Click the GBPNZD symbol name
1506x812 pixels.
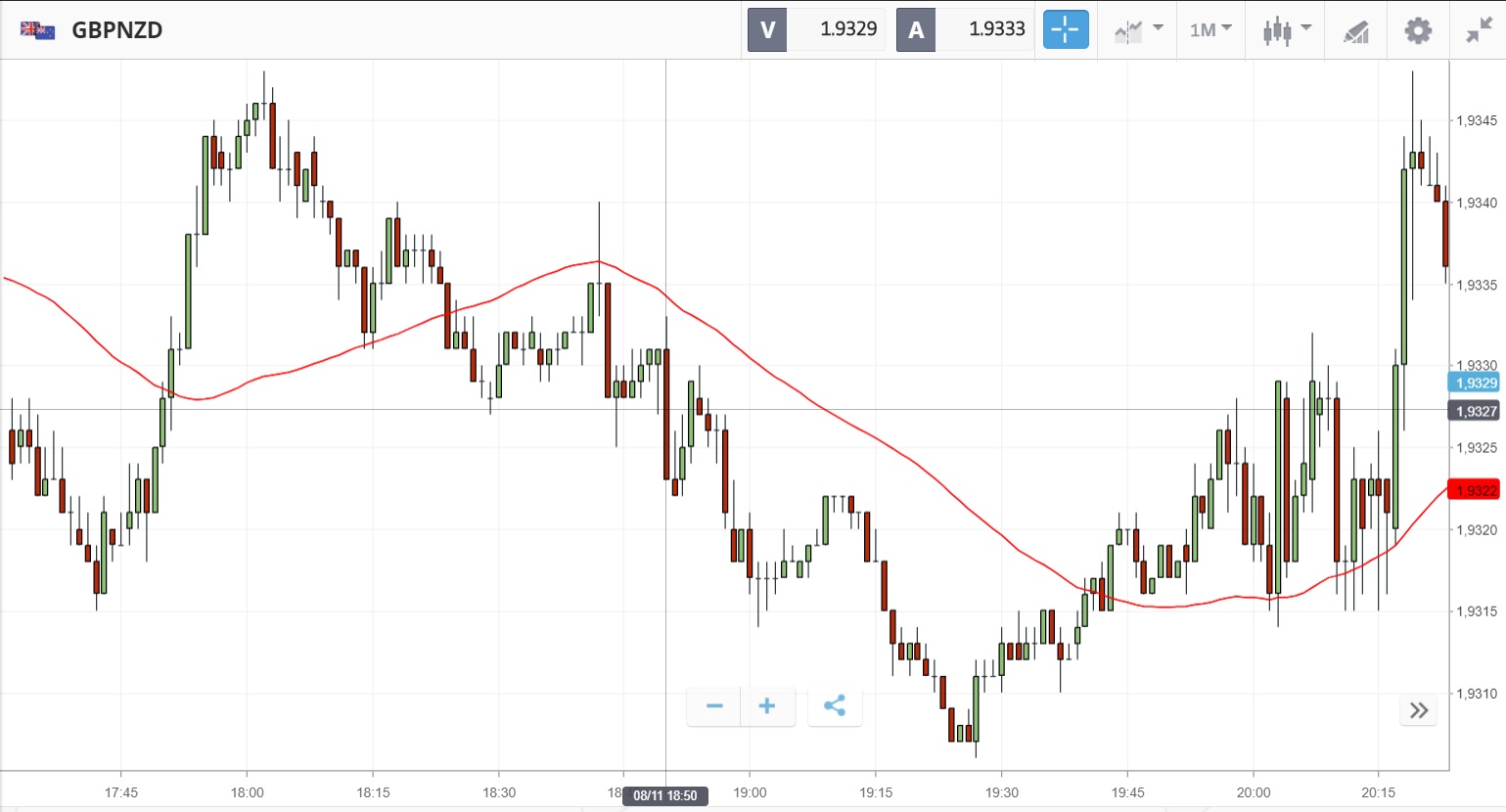117,30
